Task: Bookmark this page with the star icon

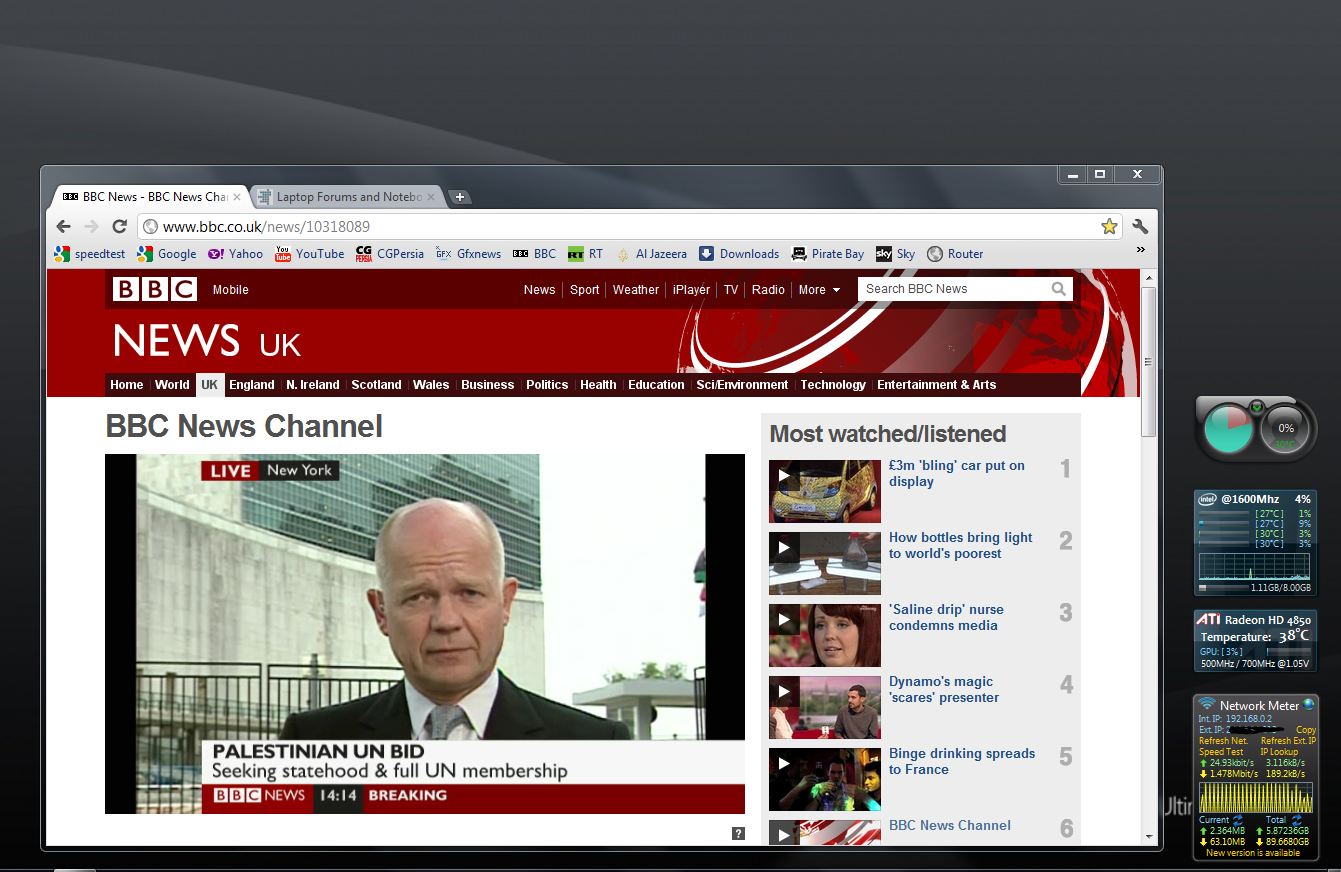Action: (1109, 227)
